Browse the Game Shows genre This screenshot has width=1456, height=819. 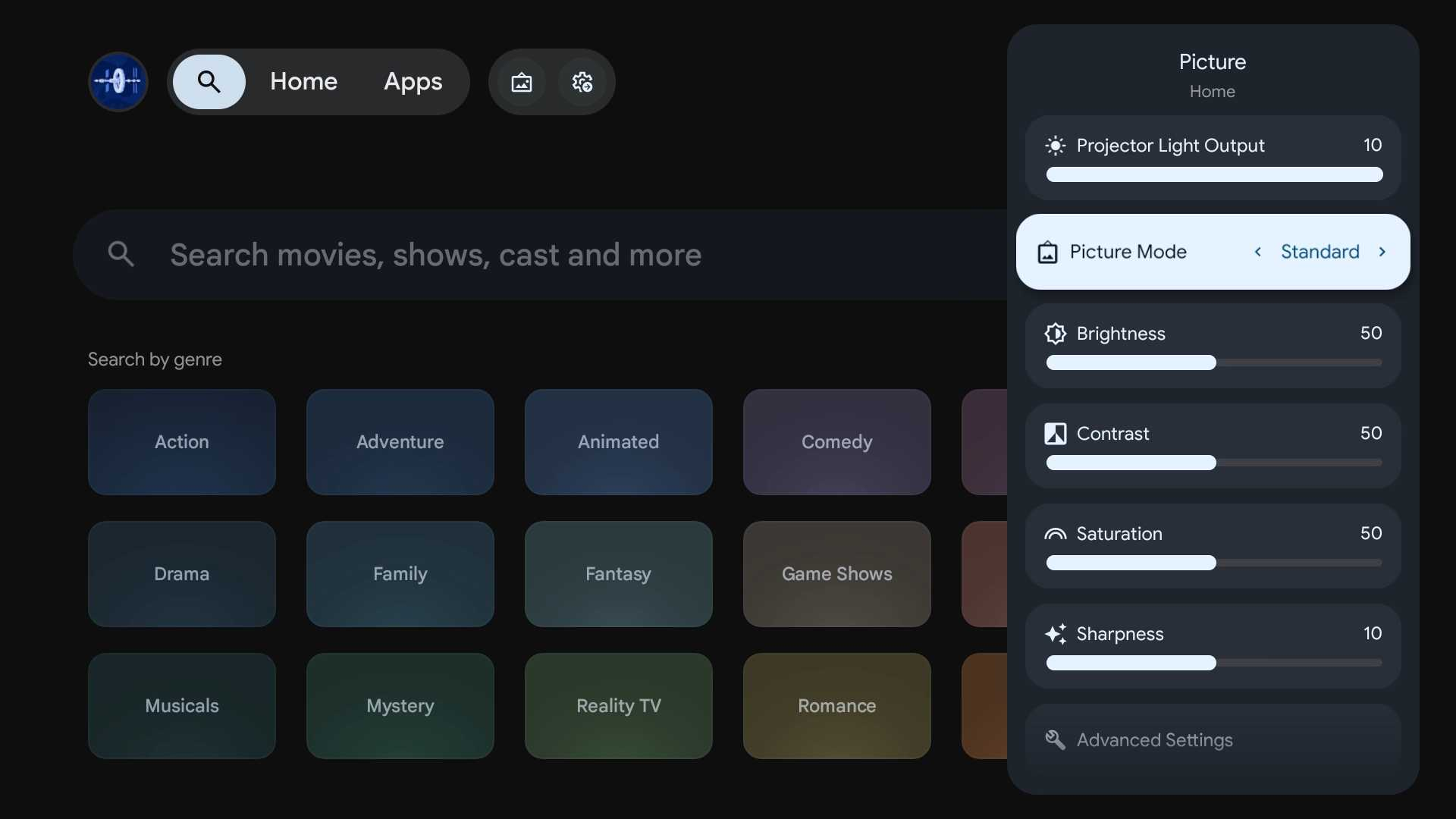point(837,574)
